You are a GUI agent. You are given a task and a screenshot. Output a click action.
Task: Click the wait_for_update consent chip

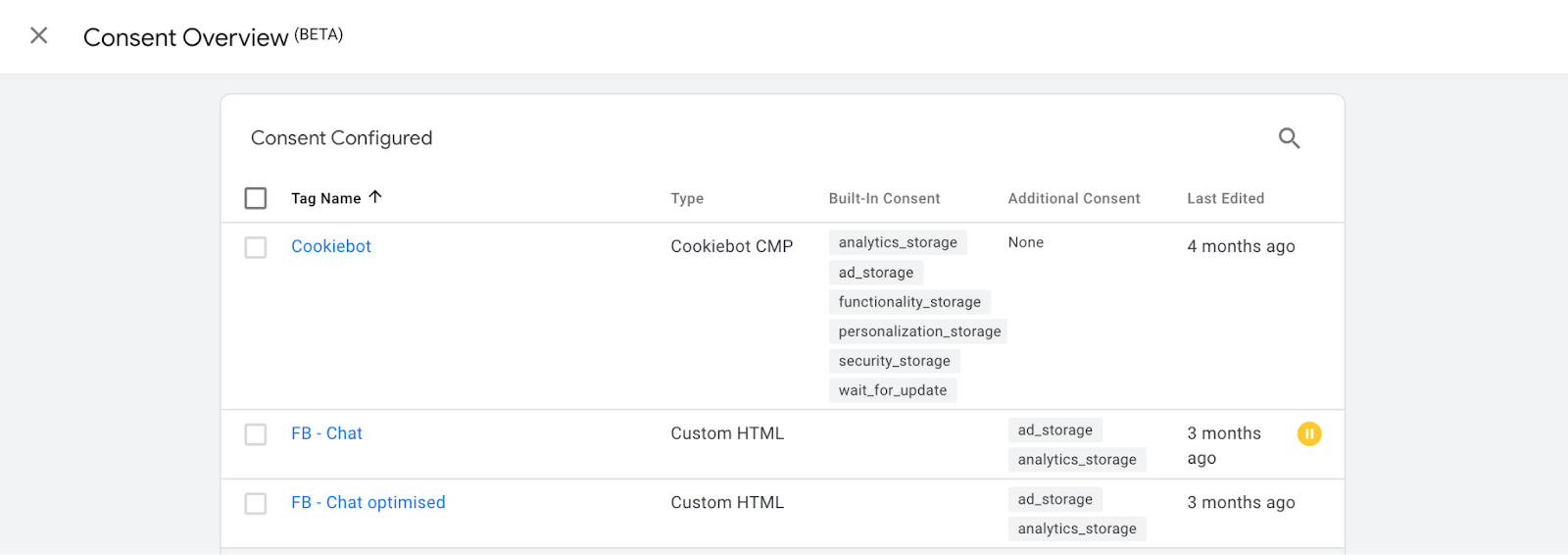tap(893, 390)
